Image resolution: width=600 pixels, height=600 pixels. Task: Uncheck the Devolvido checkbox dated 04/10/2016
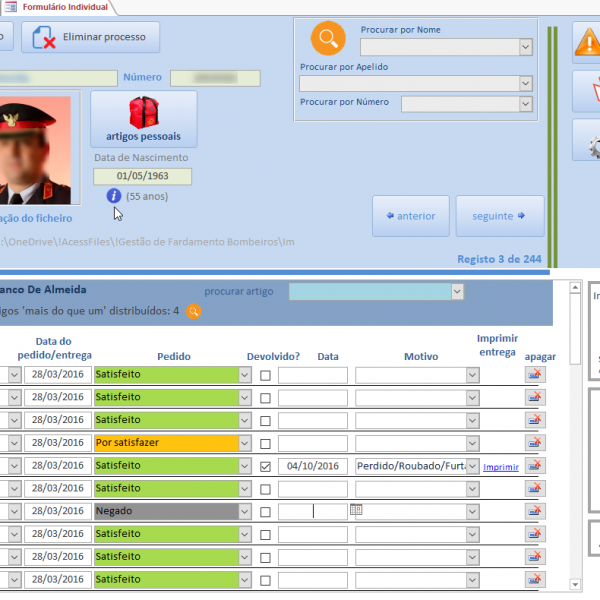(265, 466)
